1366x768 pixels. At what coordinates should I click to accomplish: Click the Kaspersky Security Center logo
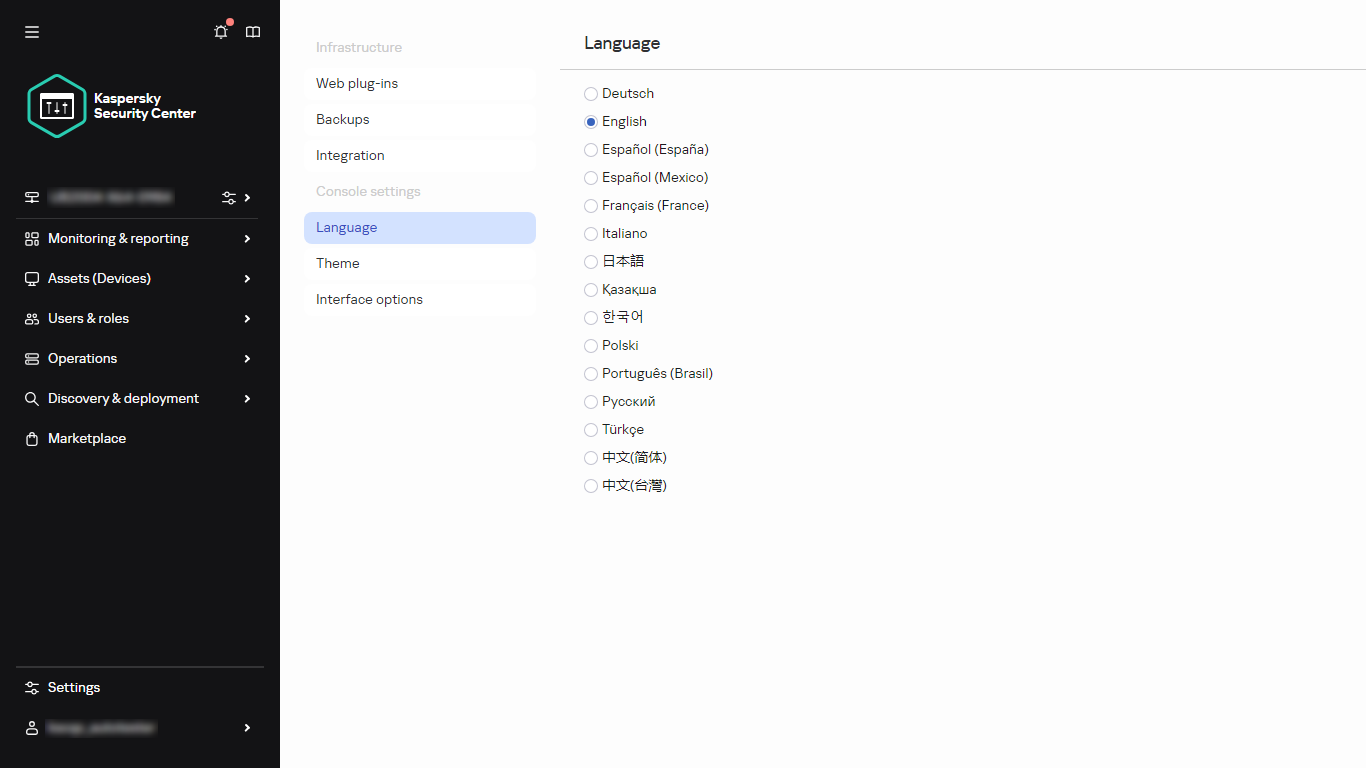56,105
